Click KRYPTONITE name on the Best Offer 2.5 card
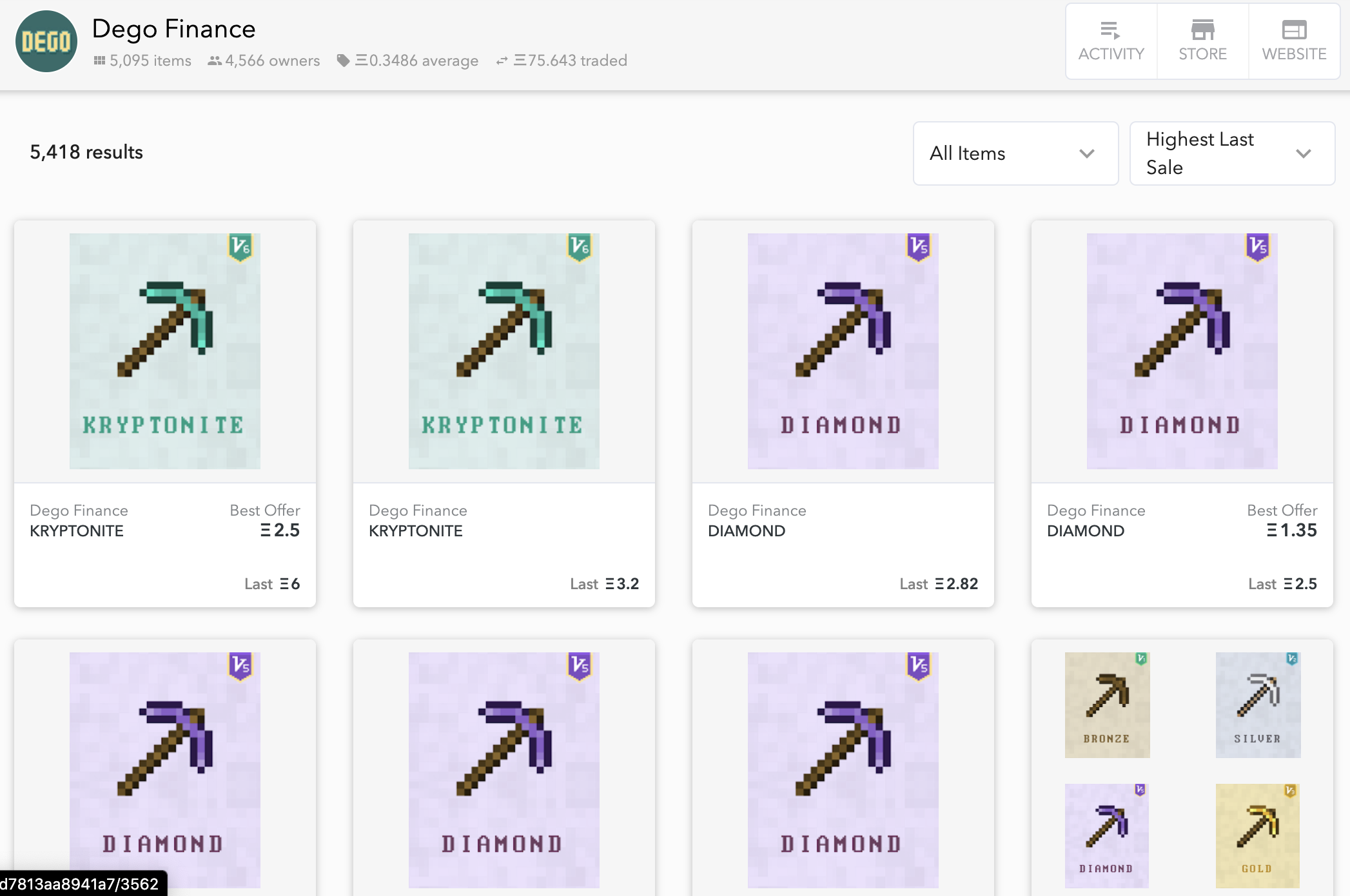The height and width of the screenshot is (896, 1350). (77, 531)
